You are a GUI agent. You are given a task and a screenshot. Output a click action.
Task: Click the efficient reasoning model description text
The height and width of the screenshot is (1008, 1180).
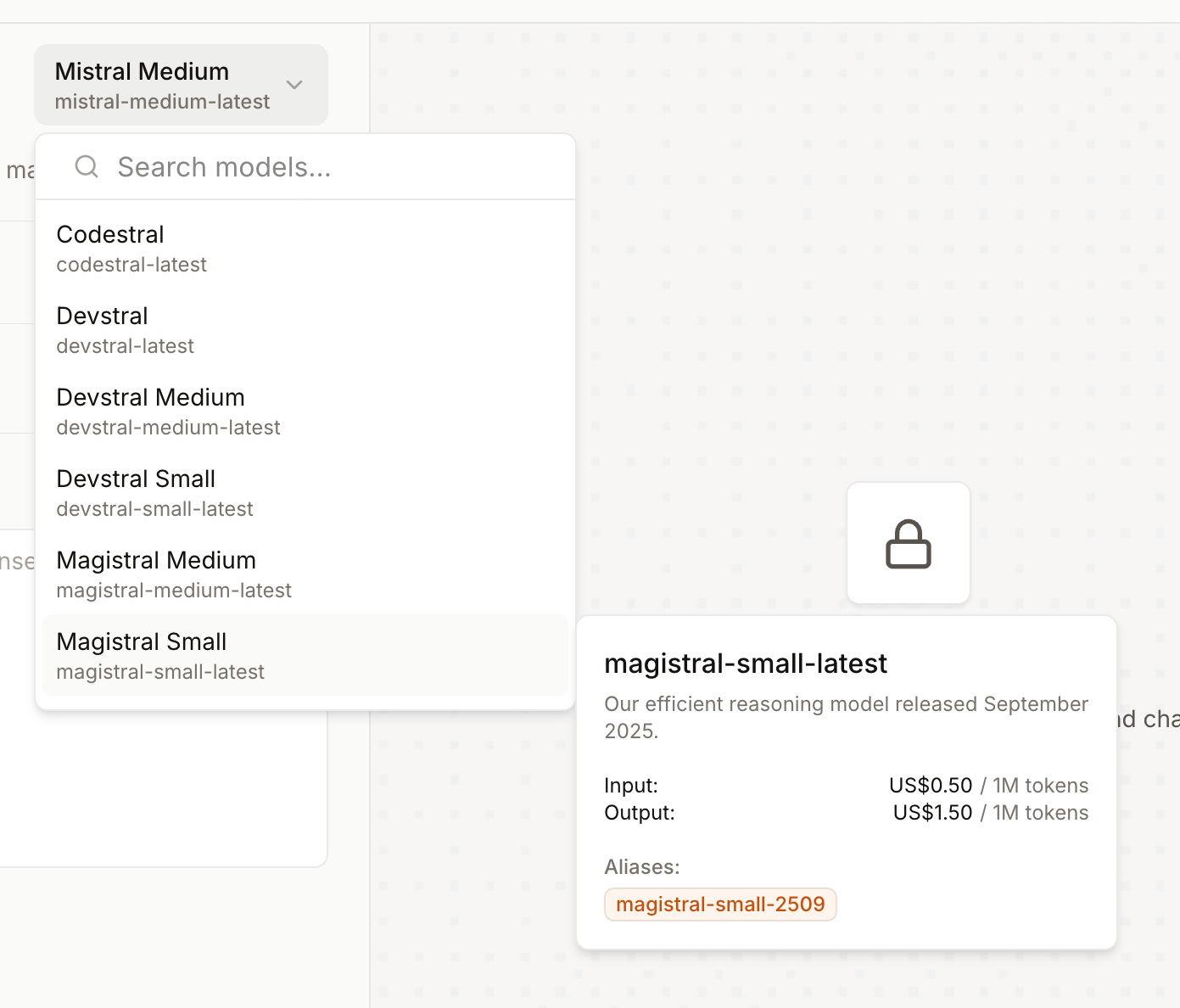click(845, 705)
